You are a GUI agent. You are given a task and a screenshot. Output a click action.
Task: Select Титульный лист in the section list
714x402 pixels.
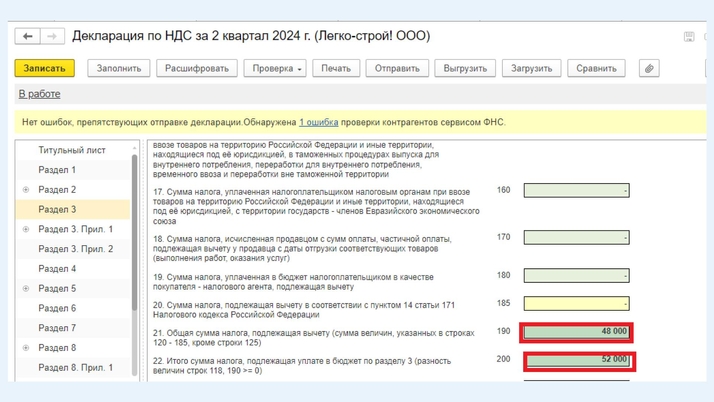(x=72, y=150)
